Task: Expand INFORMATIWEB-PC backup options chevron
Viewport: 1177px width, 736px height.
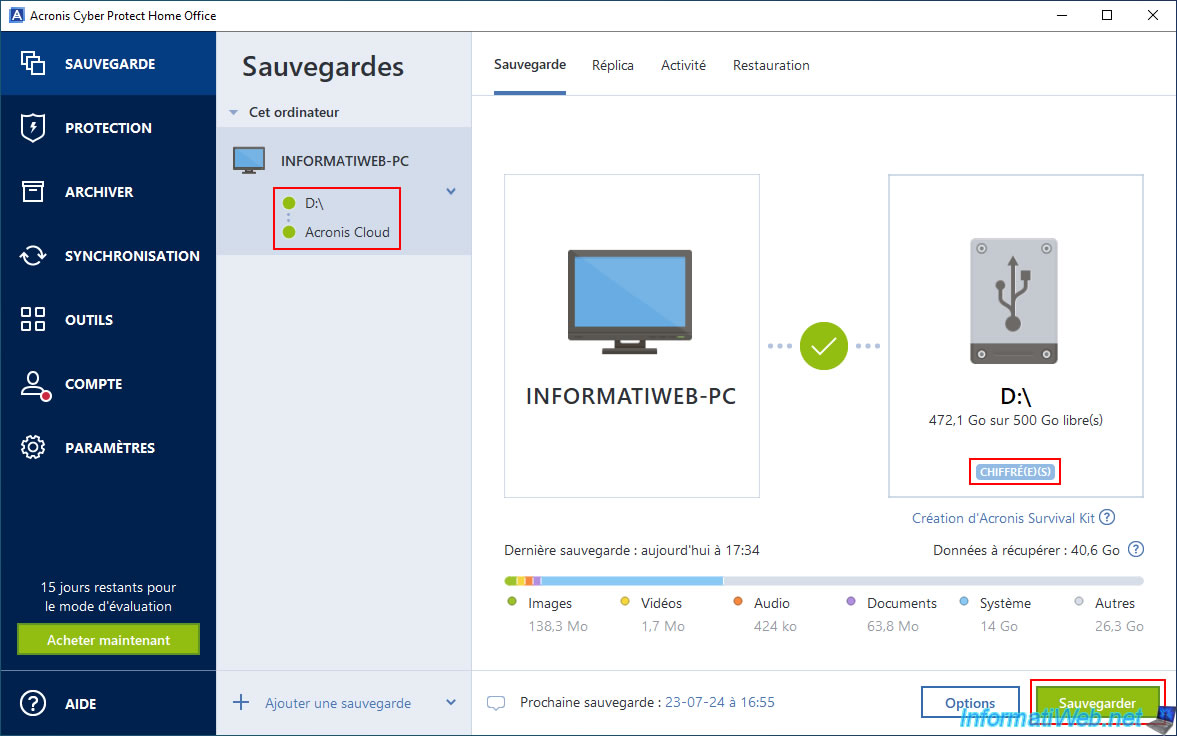Action: 451,192
